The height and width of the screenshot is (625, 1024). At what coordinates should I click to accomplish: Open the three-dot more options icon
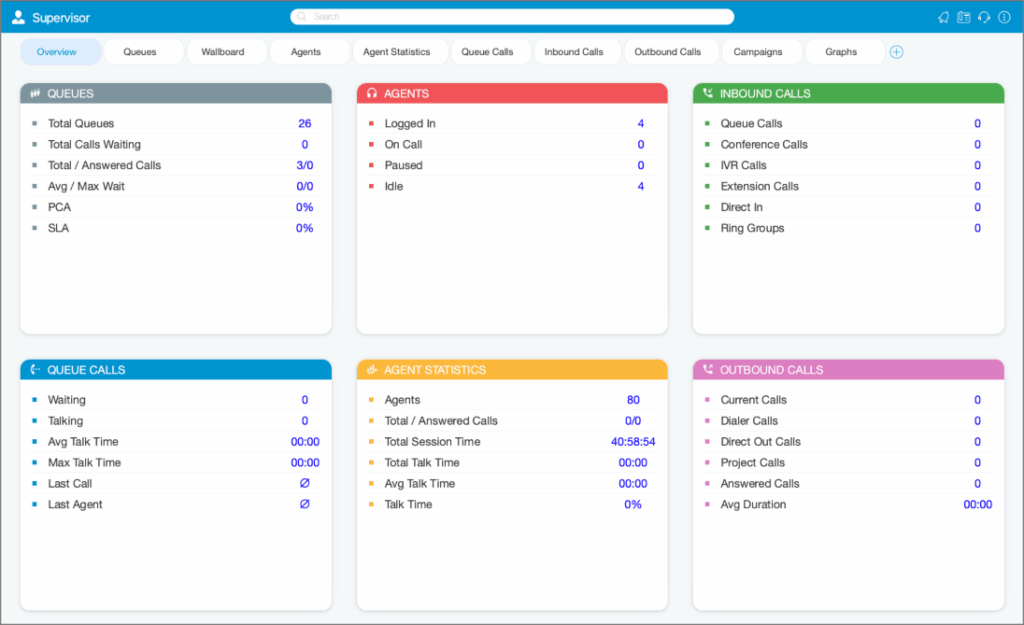1004,18
